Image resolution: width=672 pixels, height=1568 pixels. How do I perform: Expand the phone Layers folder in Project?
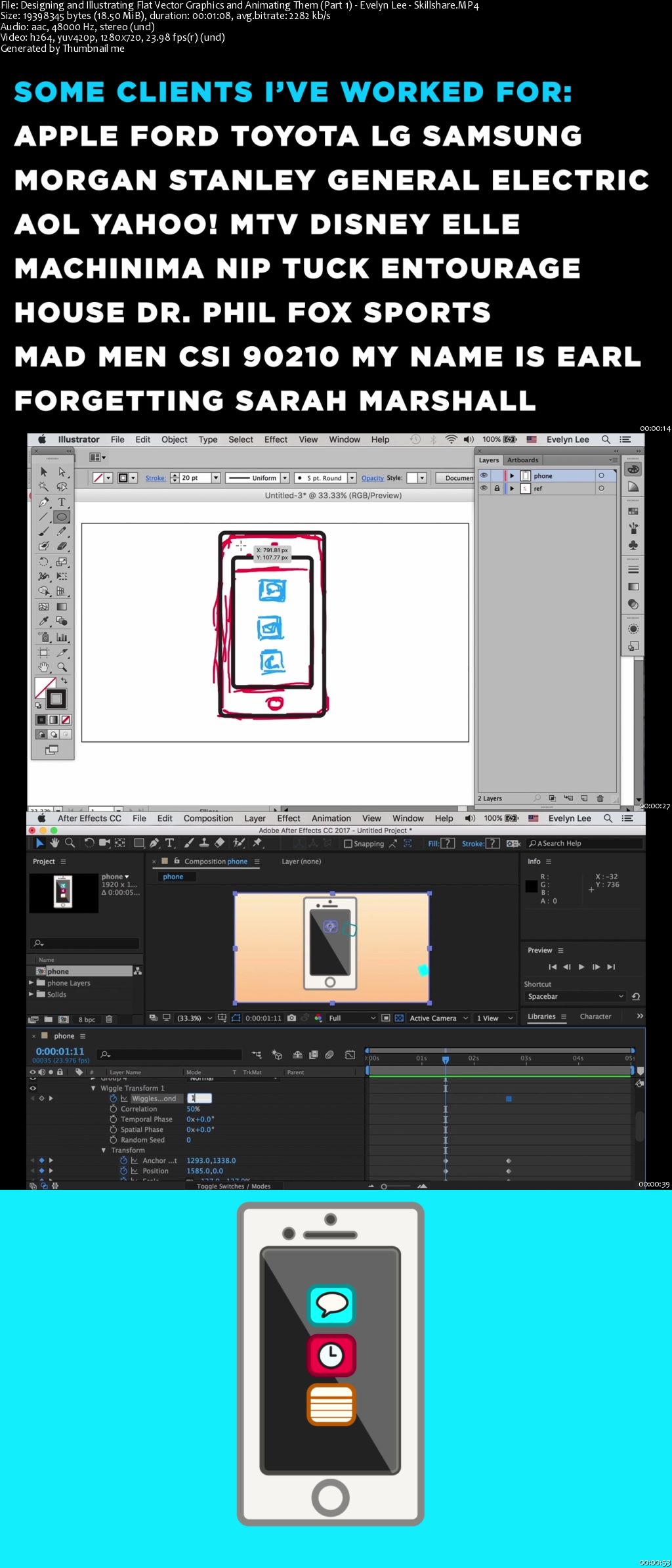[31, 983]
